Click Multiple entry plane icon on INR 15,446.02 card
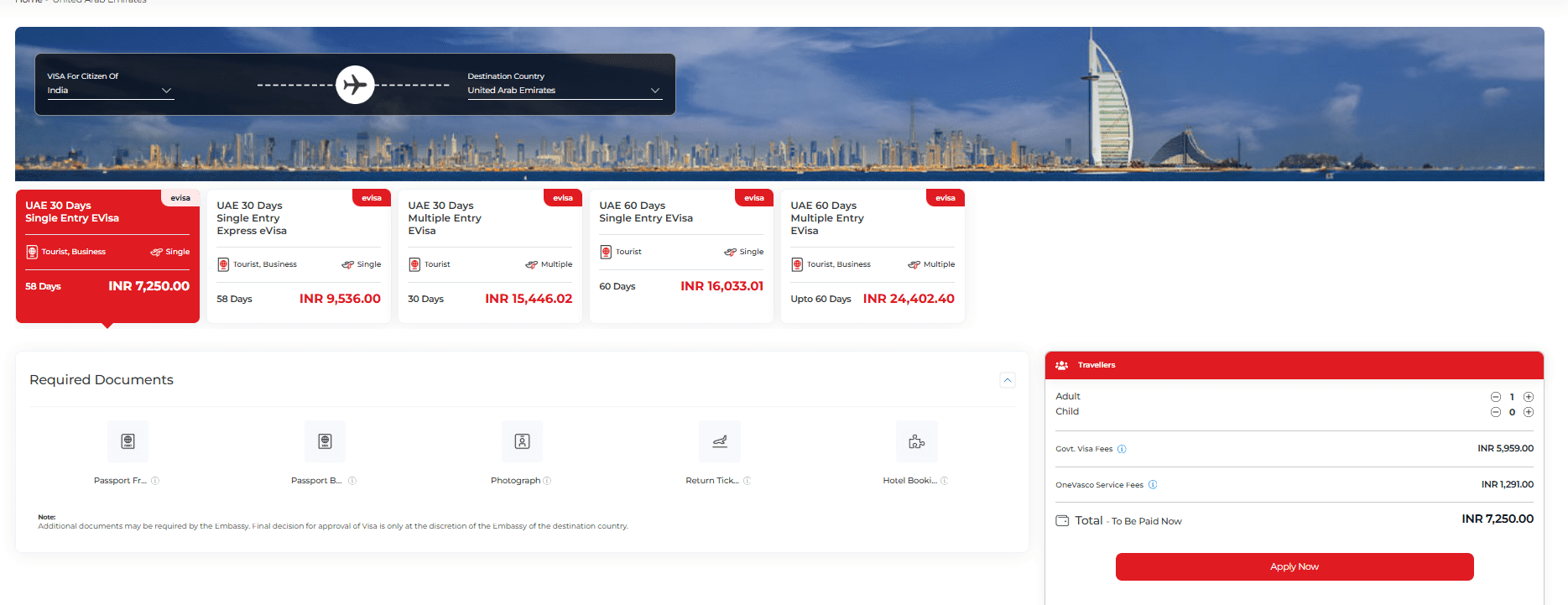Screen dimensions: 1568x605 coord(531,264)
